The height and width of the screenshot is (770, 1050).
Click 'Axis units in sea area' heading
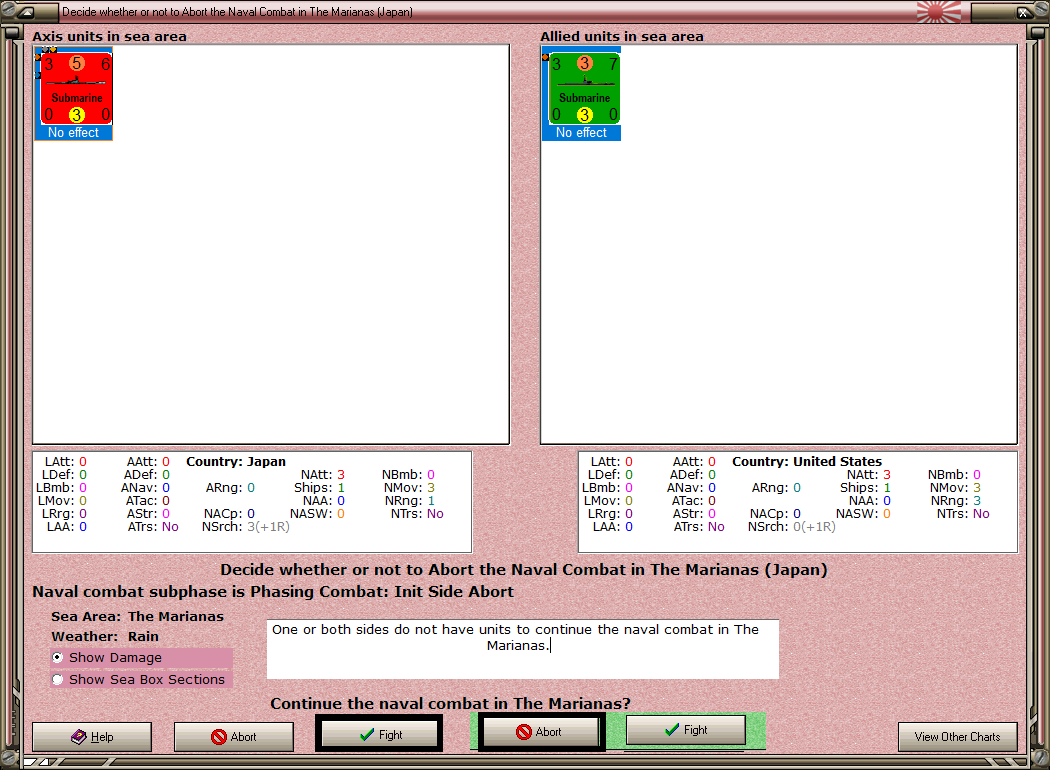tap(109, 37)
